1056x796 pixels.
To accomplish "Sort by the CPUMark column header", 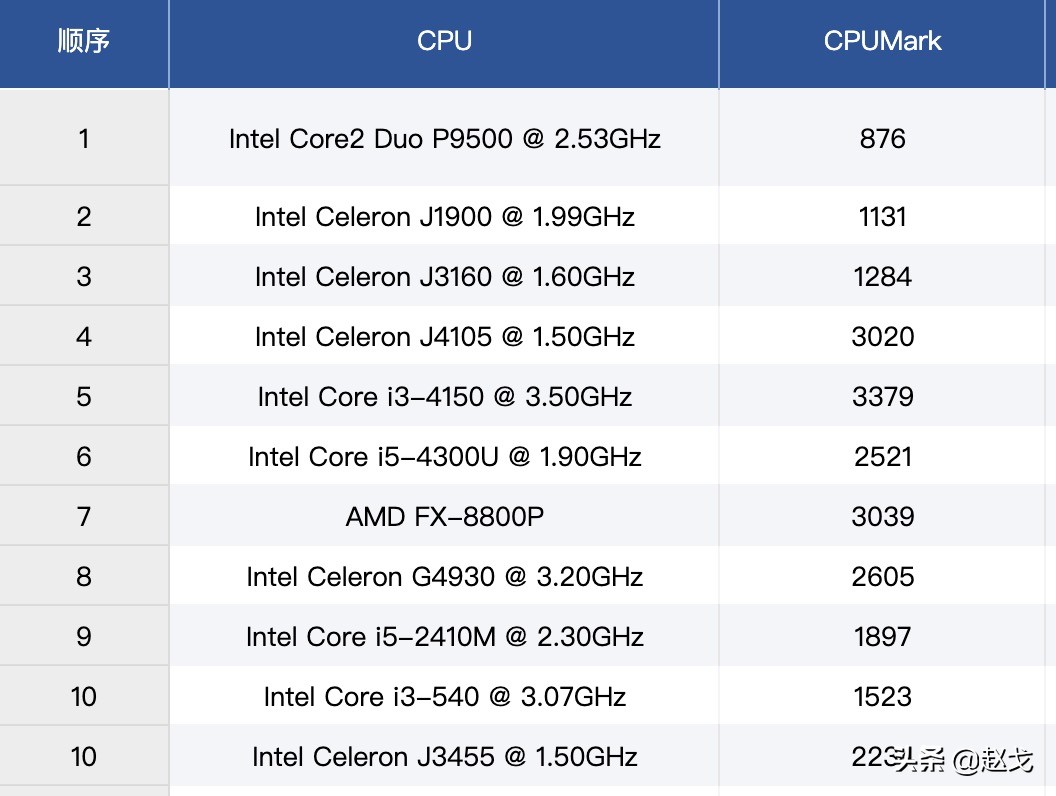I will [x=882, y=41].
